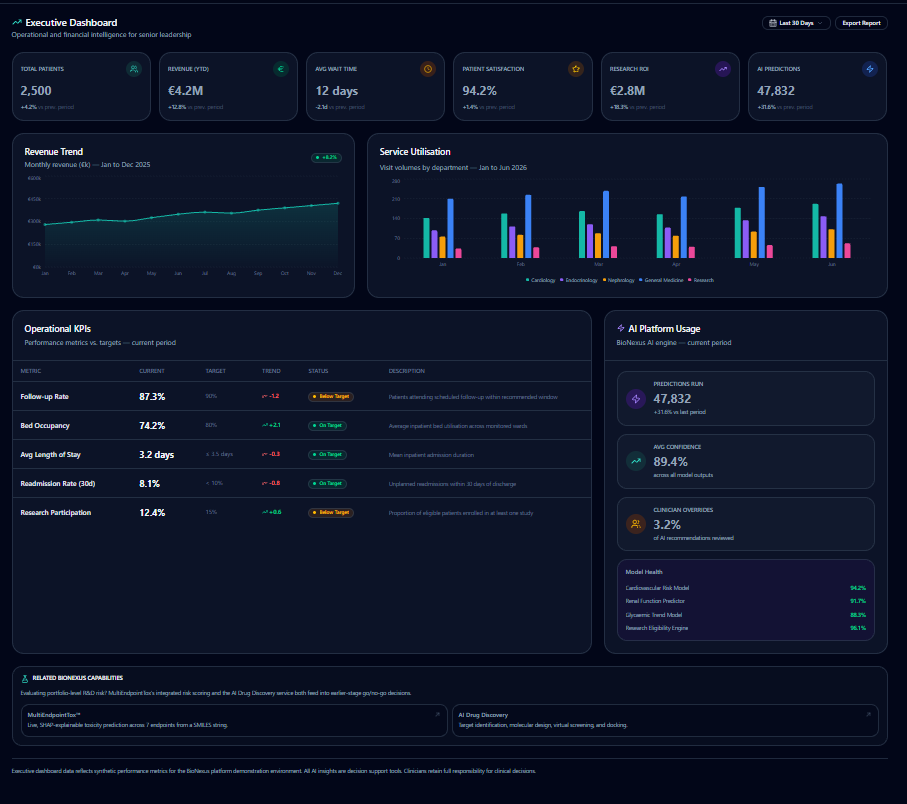Click the Cardiovascular Risk Model row
Image resolution: width=907 pixels, height=804 pixels.
pyautogui.click(x=746, y=588)
